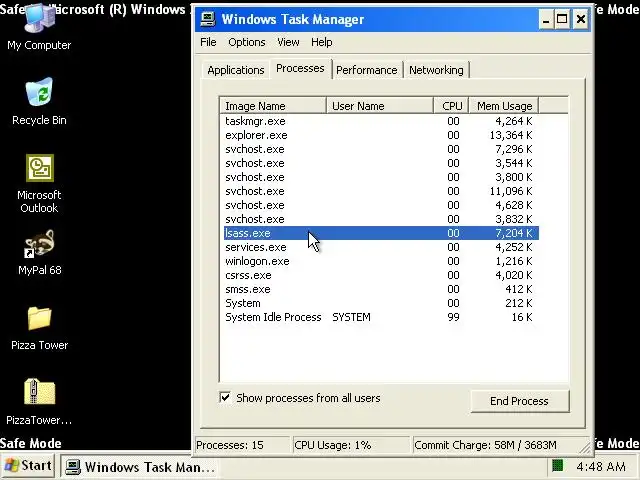Viewport: 640px width, 480px height.
Task: Toggle Show processes from all users checkbox
Action: click(225, 398)
